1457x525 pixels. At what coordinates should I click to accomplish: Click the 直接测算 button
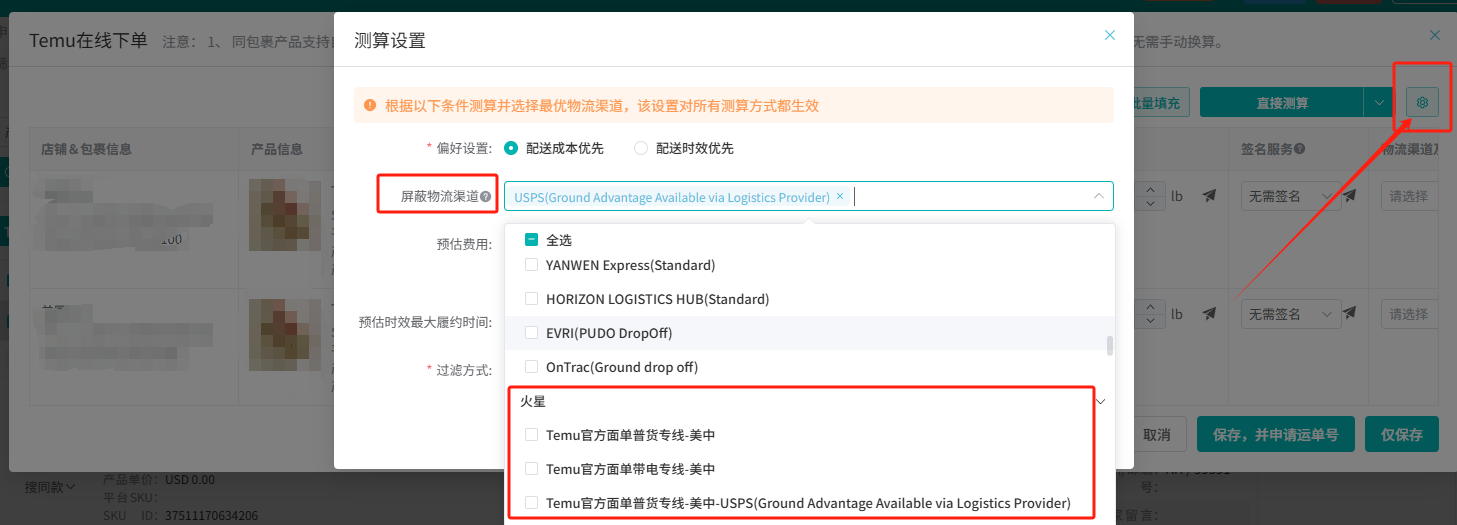1282,102
